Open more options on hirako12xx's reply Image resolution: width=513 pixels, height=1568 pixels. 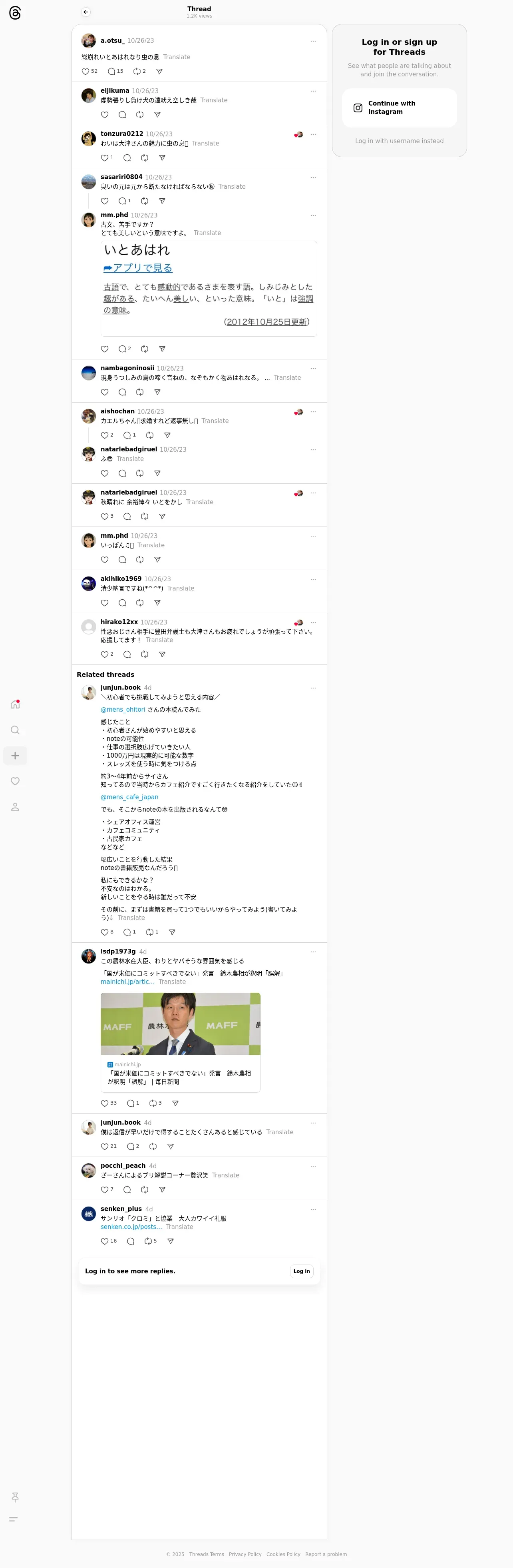pyautogui.click(x=313, y=622)
